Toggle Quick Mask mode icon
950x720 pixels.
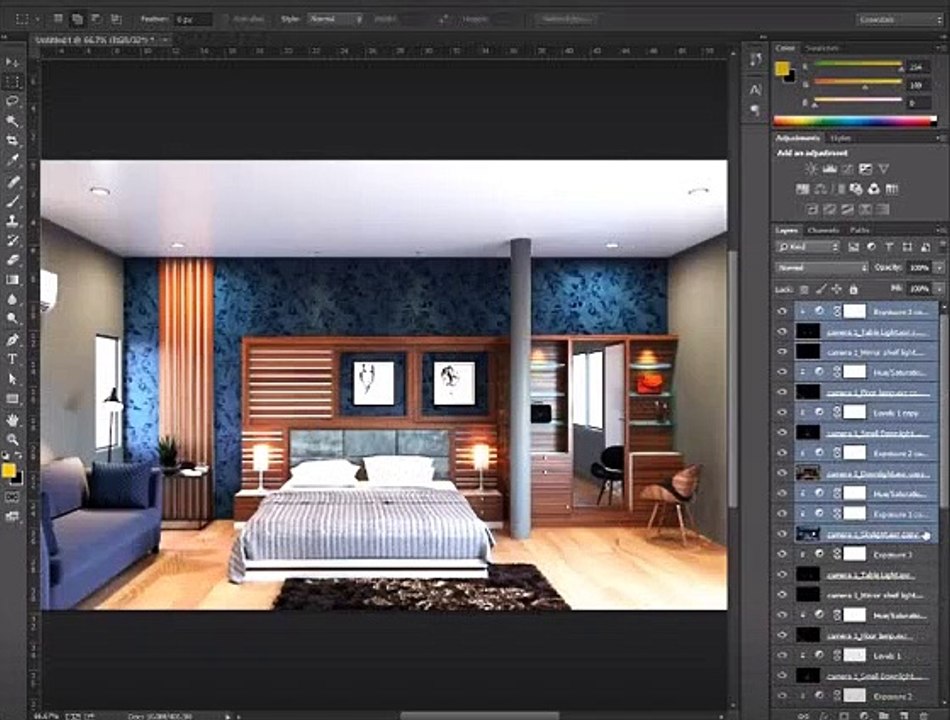point(12,497)
